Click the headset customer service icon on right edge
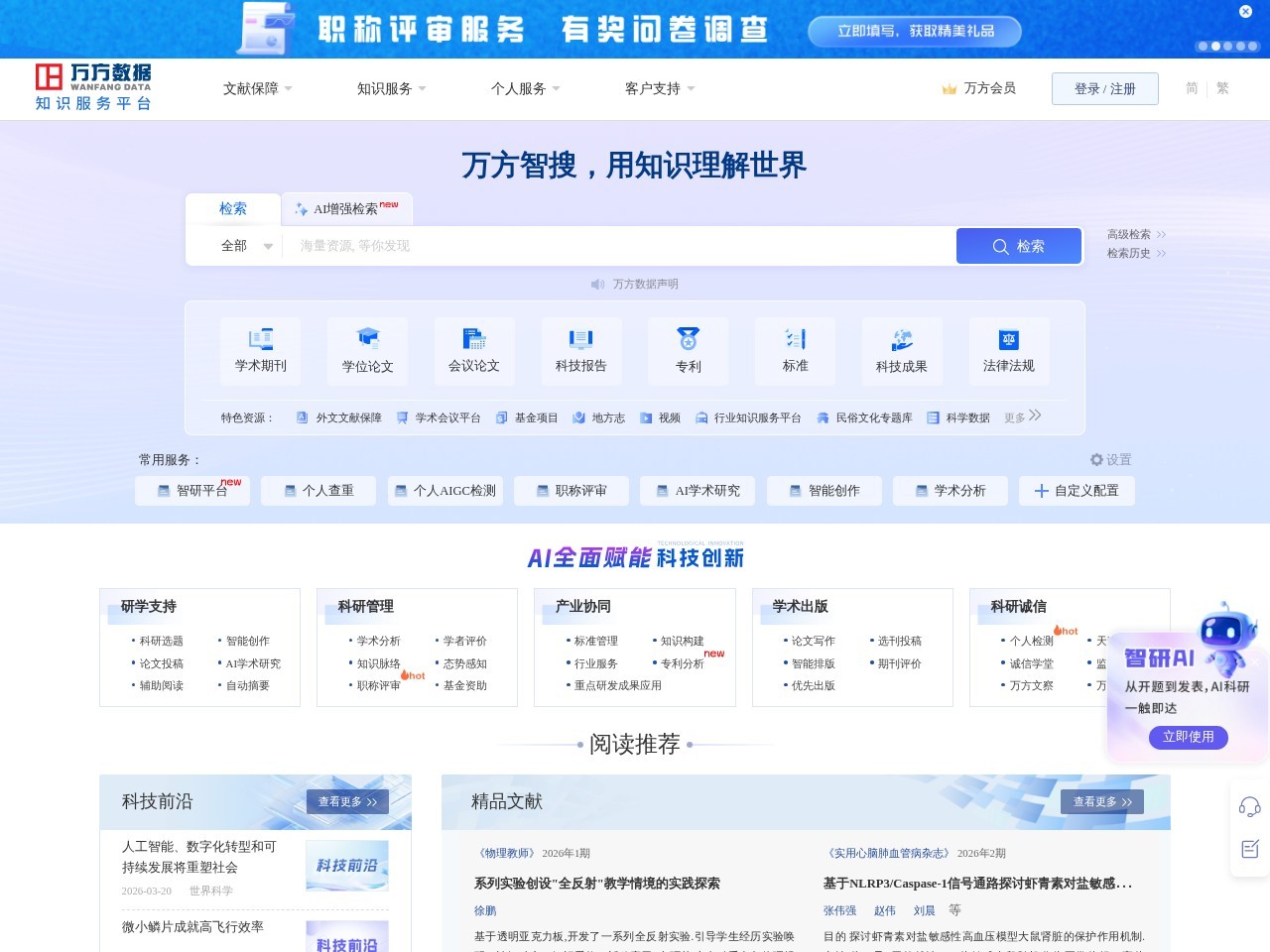The width and height of the screenshot is (1270, 952). [1248, 809]
